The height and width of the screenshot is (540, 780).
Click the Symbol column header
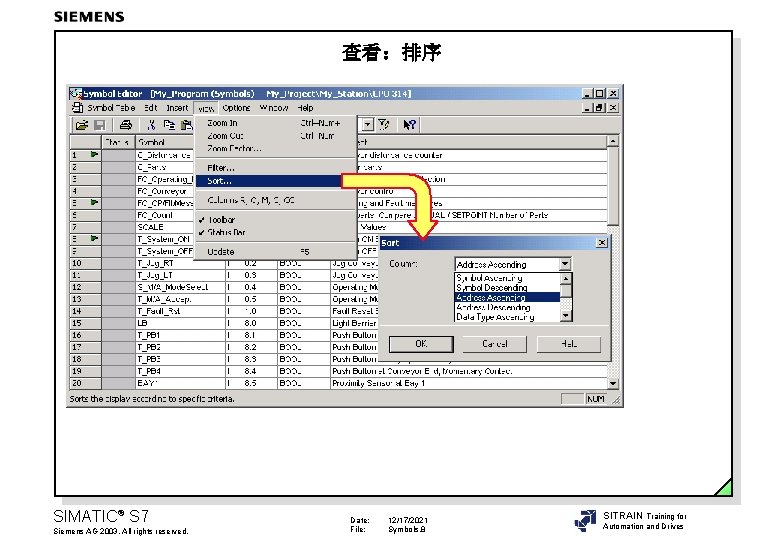click(x=165, y=142)
